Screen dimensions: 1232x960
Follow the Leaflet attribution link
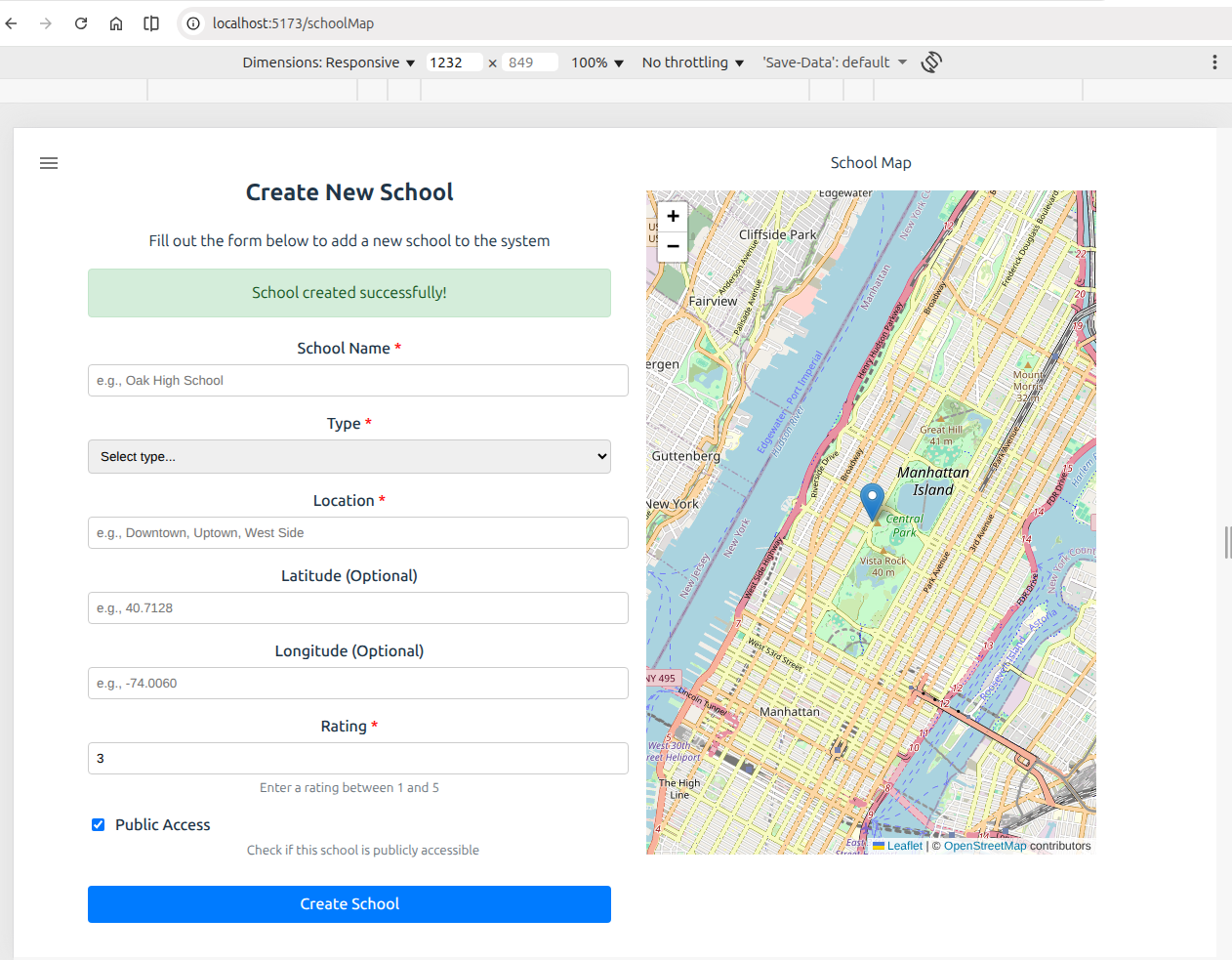pos(904,846)
